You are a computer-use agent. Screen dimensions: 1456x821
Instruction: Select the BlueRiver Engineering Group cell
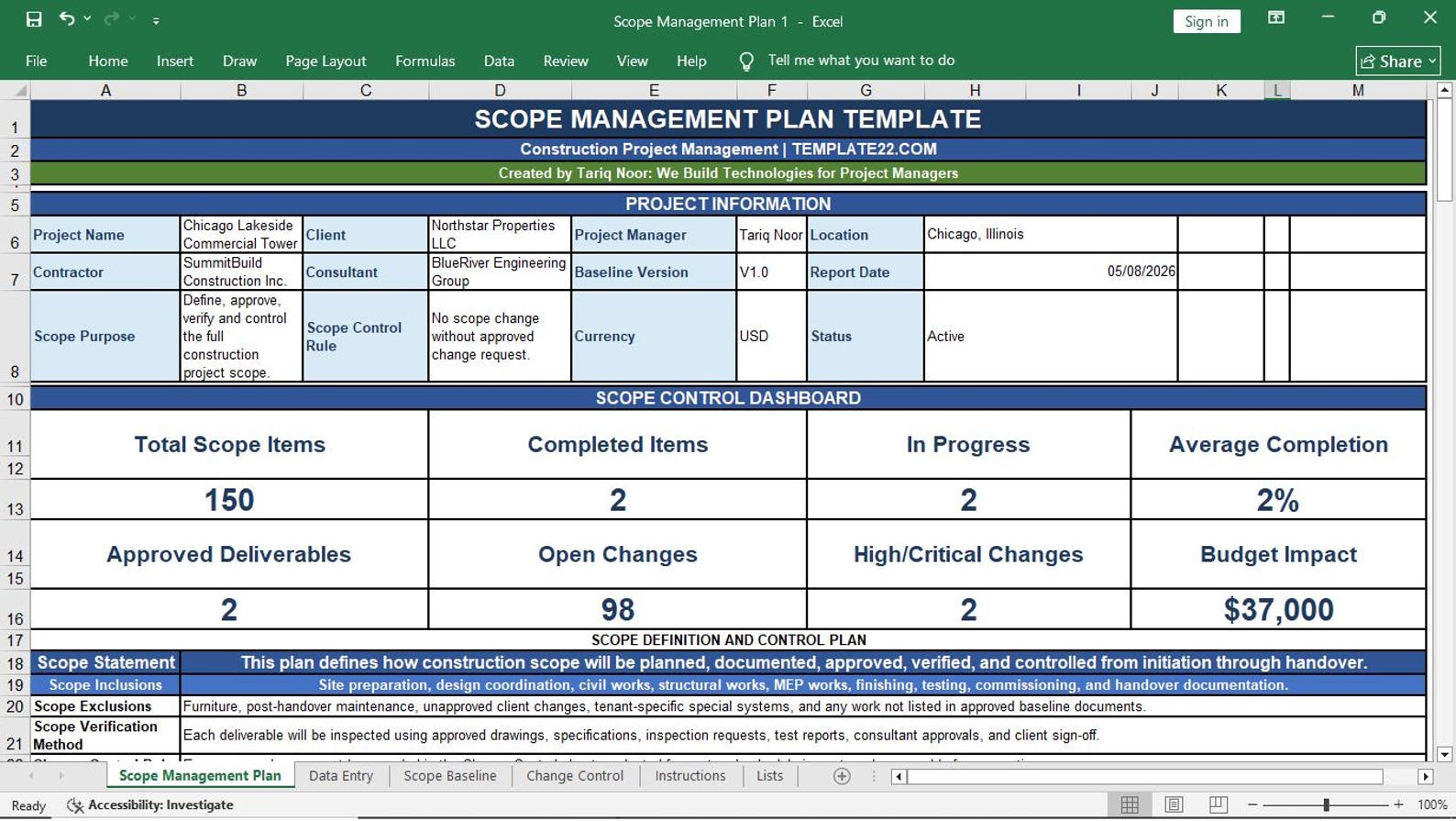(x=500, y=272)
